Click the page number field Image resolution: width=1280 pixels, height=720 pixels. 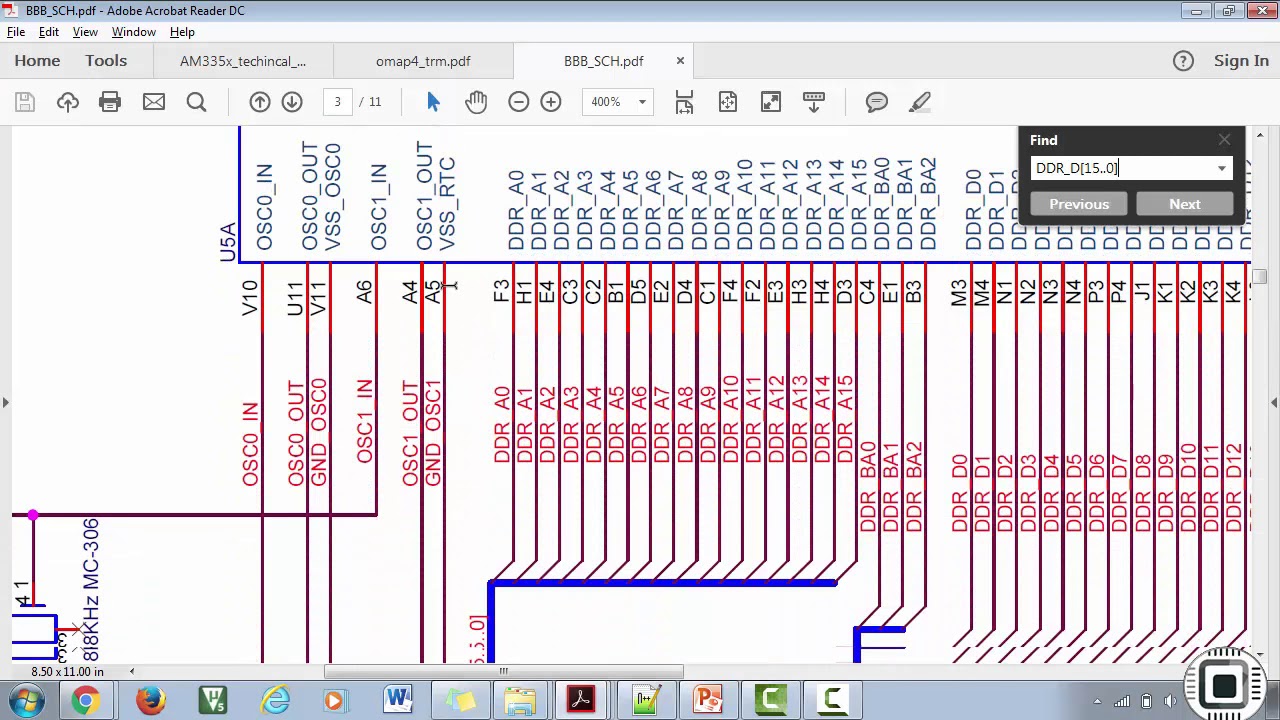tap(337, 102)
